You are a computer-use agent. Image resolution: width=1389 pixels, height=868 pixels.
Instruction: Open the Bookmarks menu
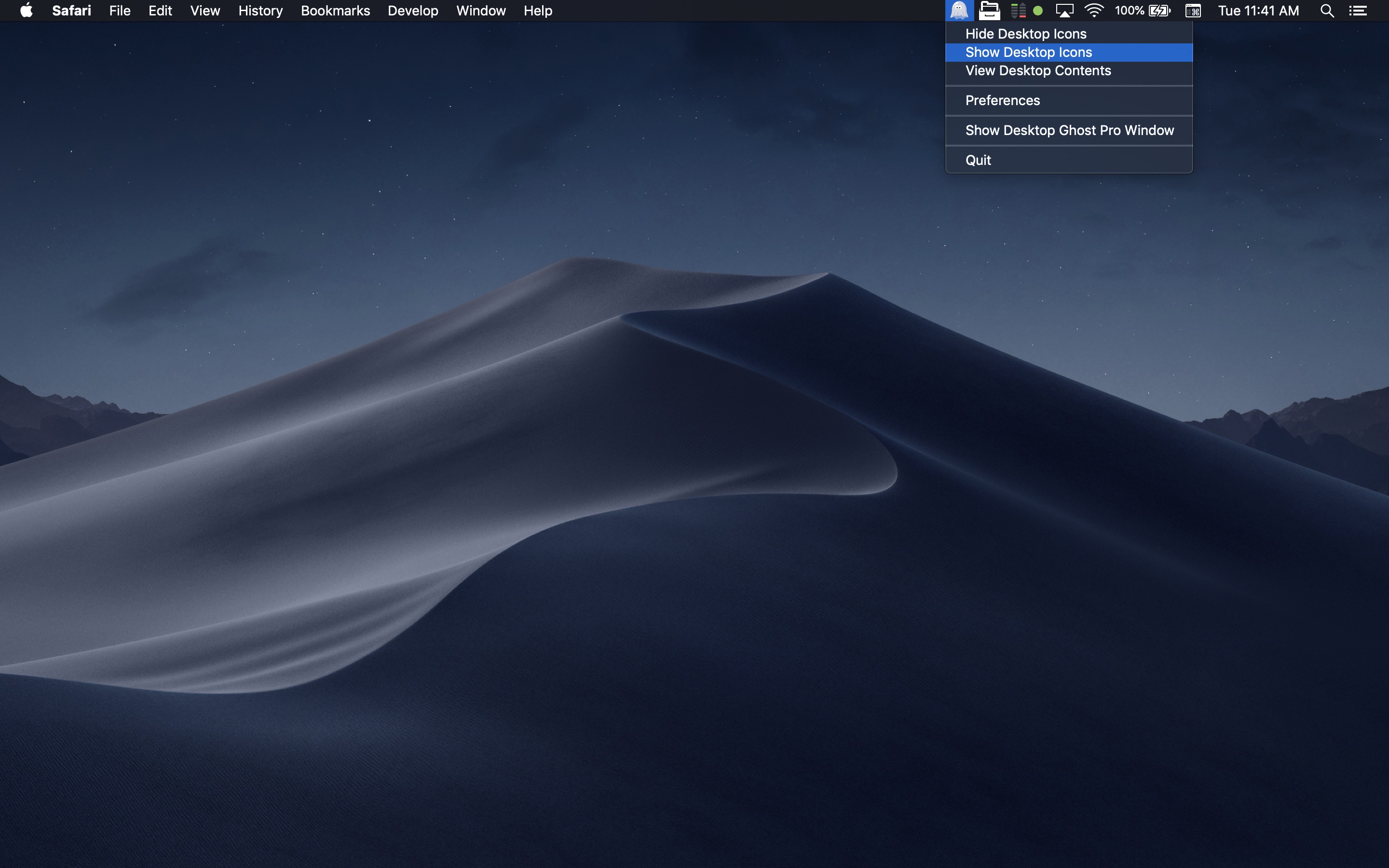[335, 10]
